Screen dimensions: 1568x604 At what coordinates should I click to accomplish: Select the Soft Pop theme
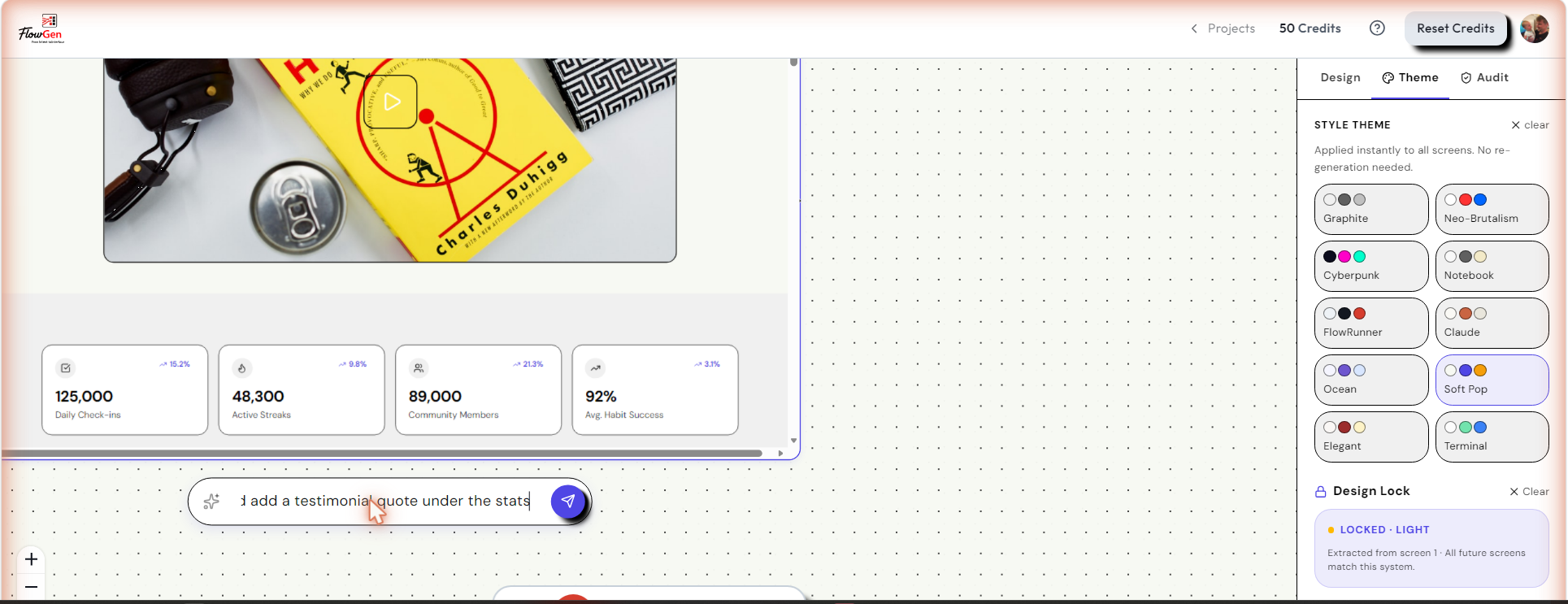(x=1492, y=380)
